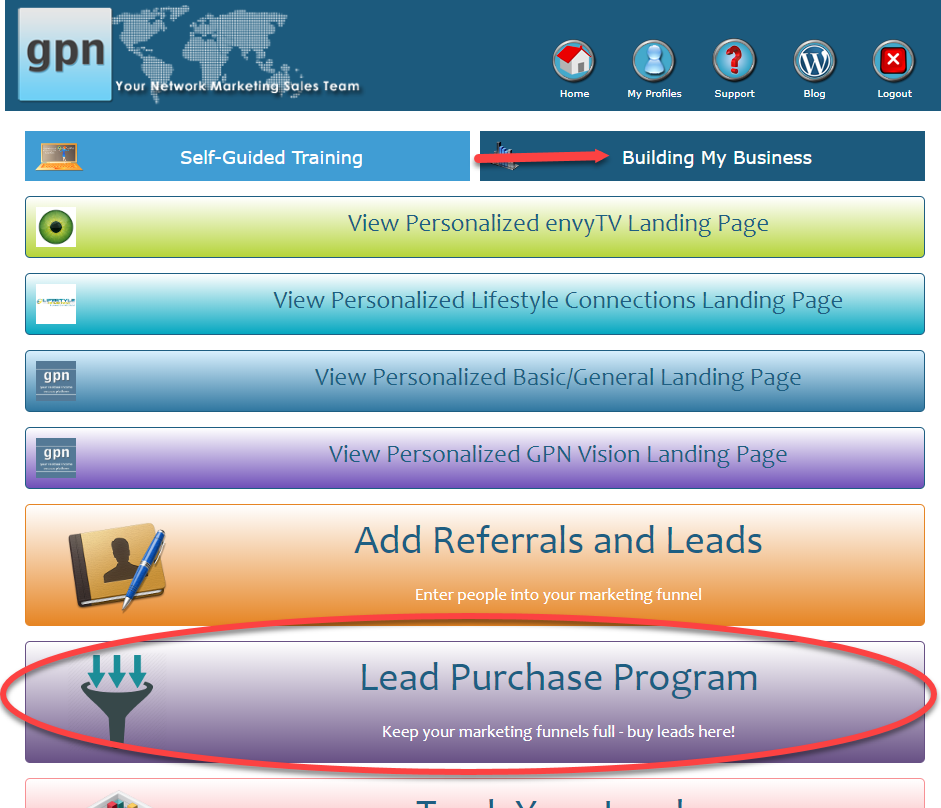
Task: Open View Personalized GPN Vision Landing Page
Action: coord(475,457)
